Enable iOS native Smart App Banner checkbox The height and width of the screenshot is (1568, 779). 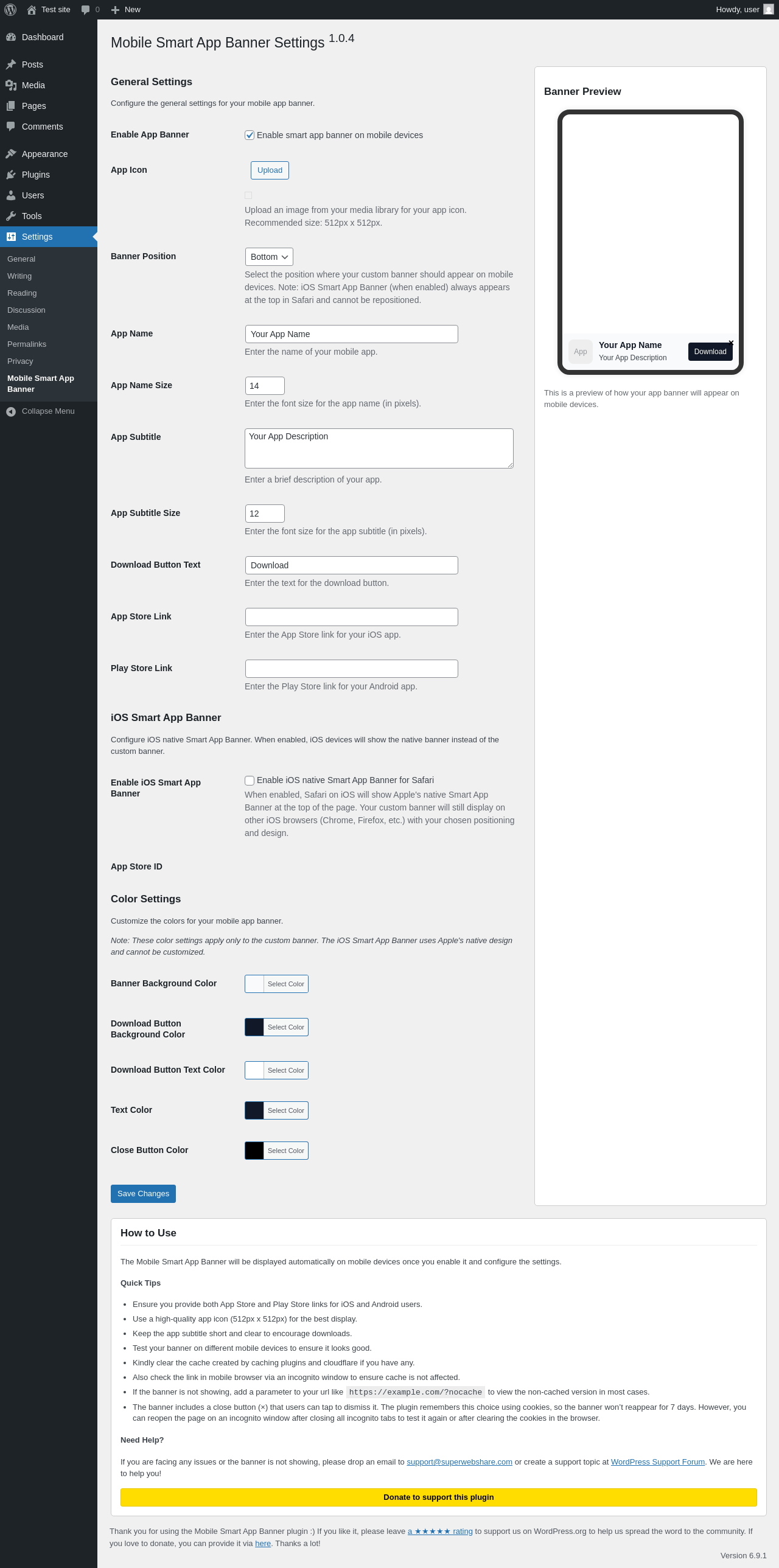pyautogui.click(x=250, y=780)
